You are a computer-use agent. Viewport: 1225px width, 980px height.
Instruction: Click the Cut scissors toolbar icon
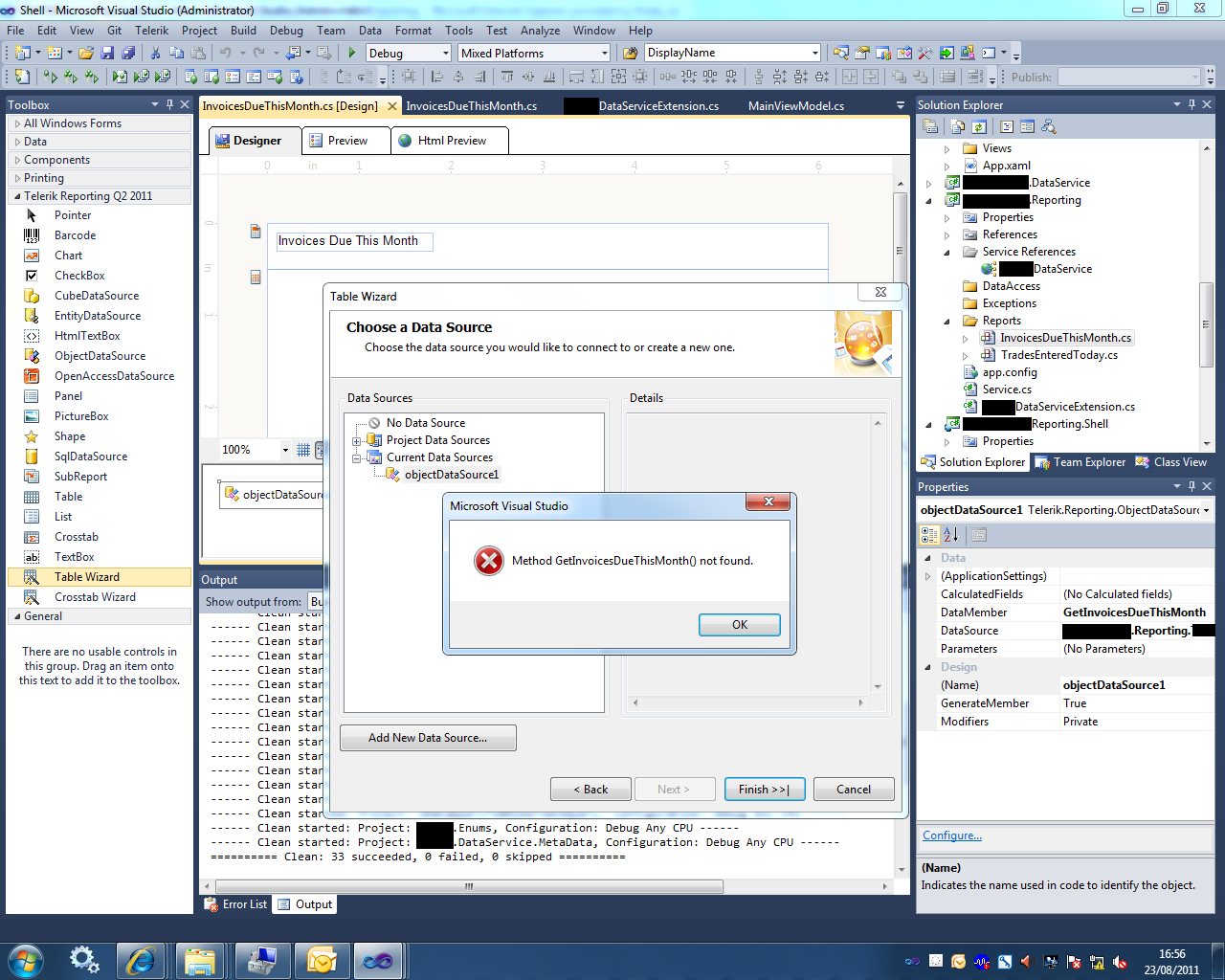(x=155, y=54)
